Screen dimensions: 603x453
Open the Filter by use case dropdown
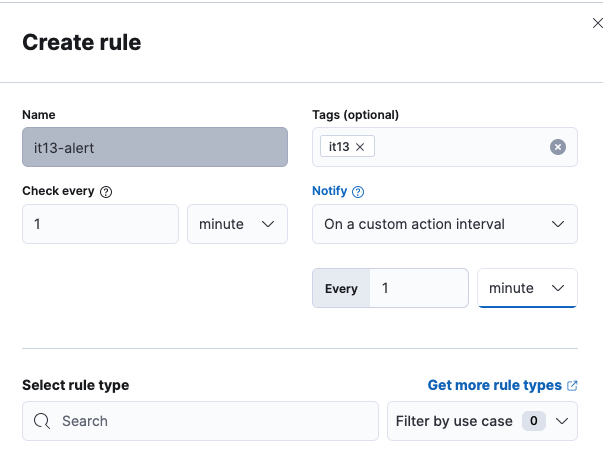[x=482, y=421]
